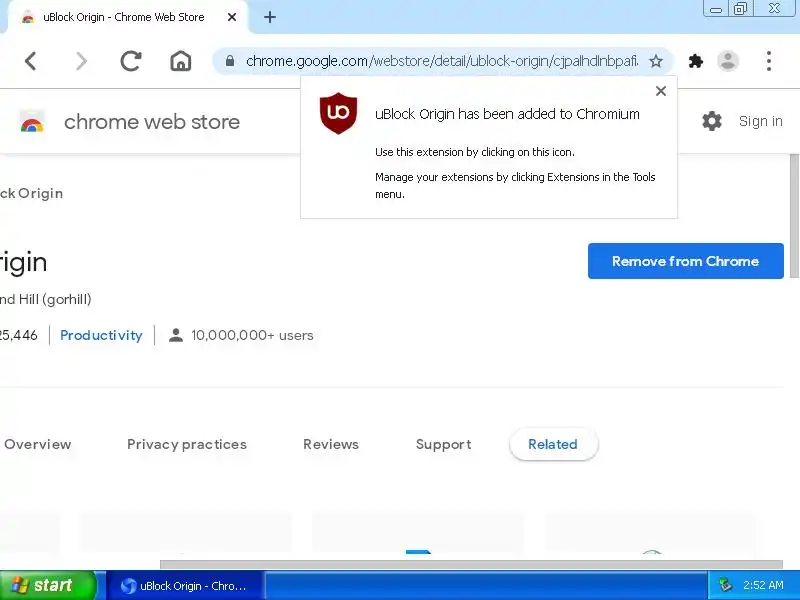
Task: Restore down the Chromium window
Action: (x=740, y=9)
